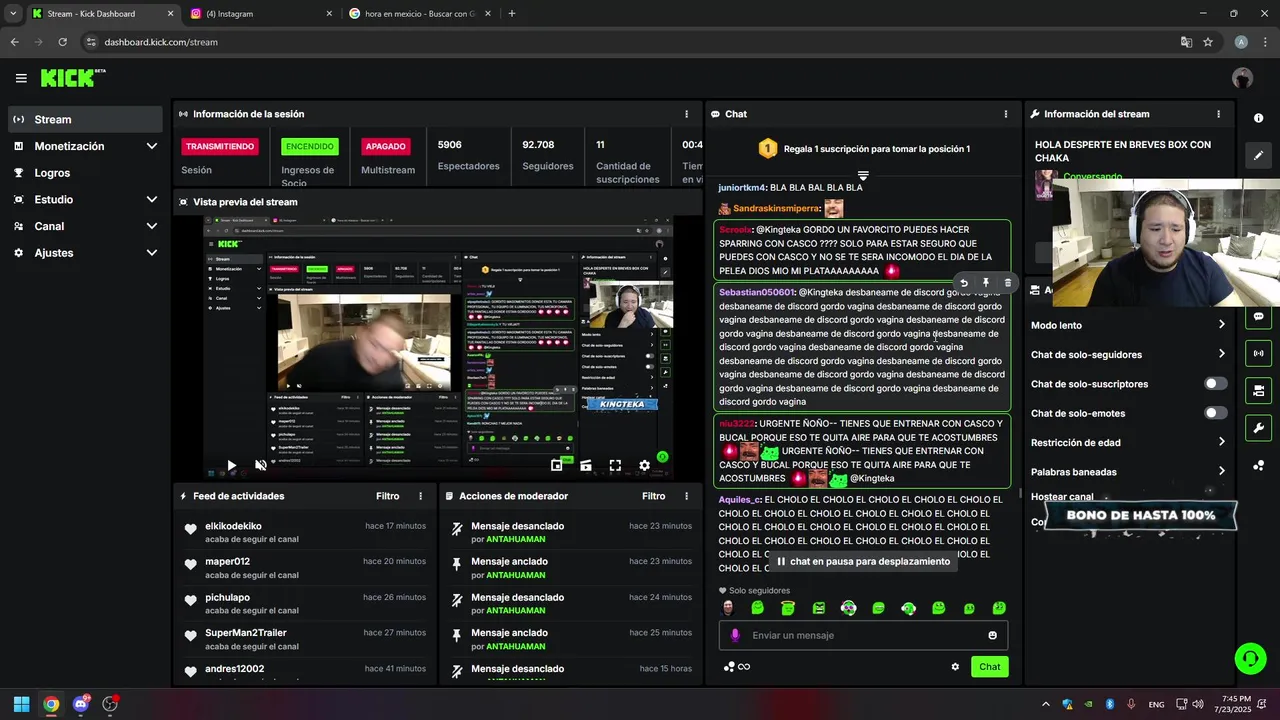Pin the hovered chat message
Screen dimensions: 1280x720
pos(986,283)
